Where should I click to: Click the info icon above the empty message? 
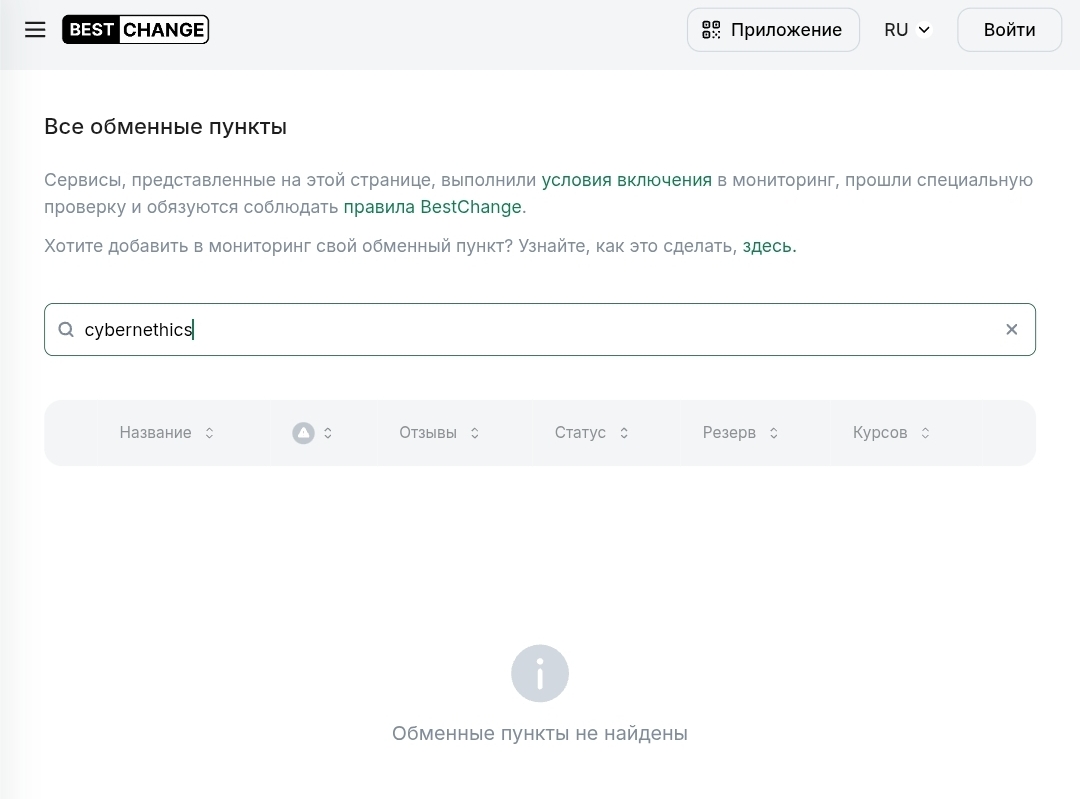point(539,673)
